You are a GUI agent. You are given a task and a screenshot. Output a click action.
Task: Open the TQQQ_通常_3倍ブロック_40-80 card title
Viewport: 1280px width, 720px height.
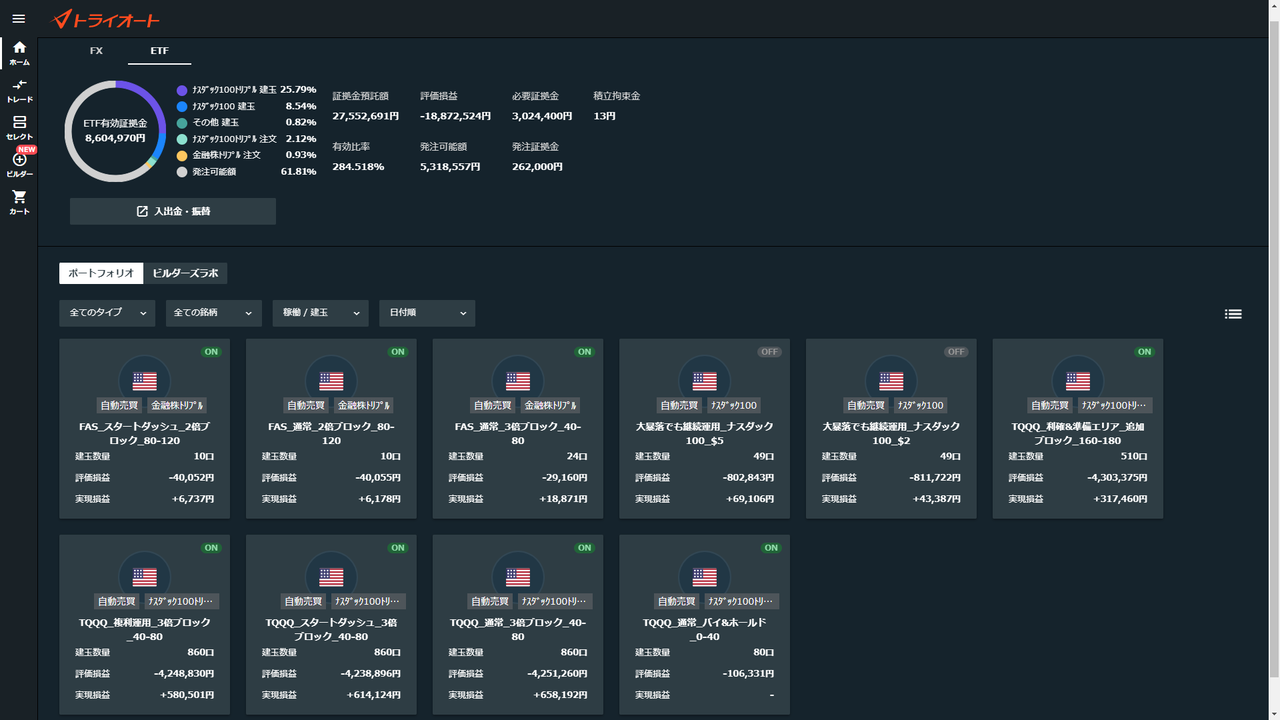tap(518, 629)
